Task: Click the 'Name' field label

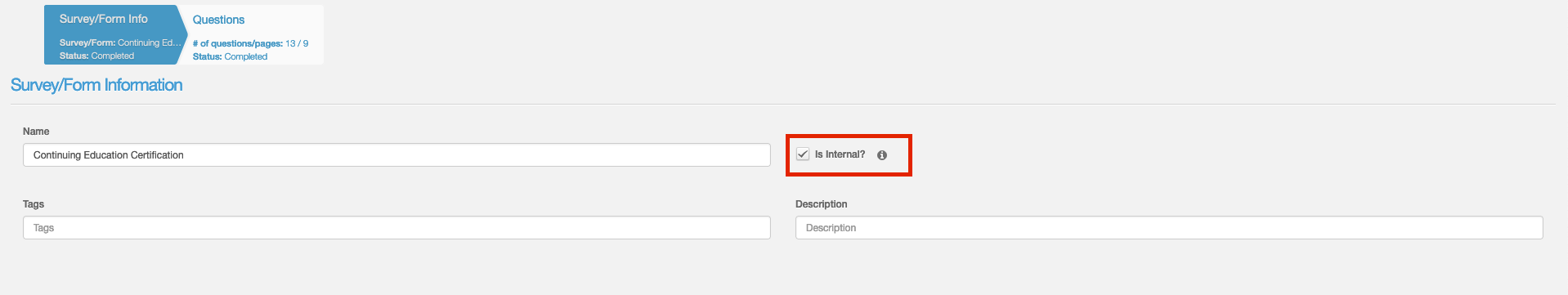Action: (36, 132)
